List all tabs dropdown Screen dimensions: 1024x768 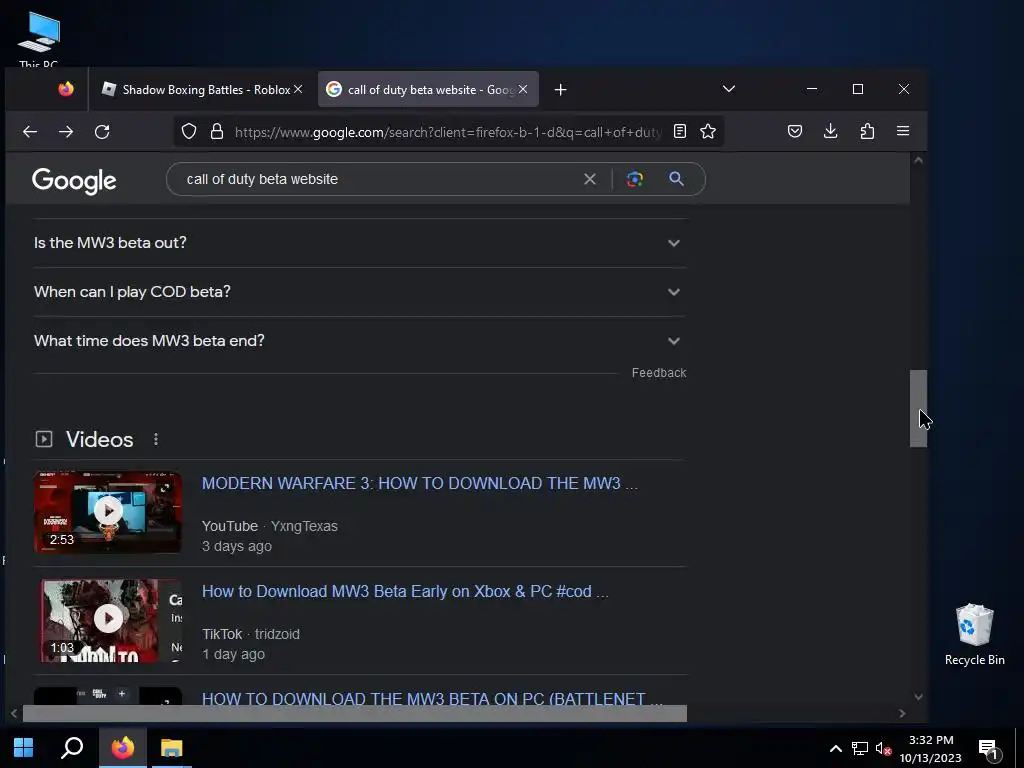click(729, 89)
